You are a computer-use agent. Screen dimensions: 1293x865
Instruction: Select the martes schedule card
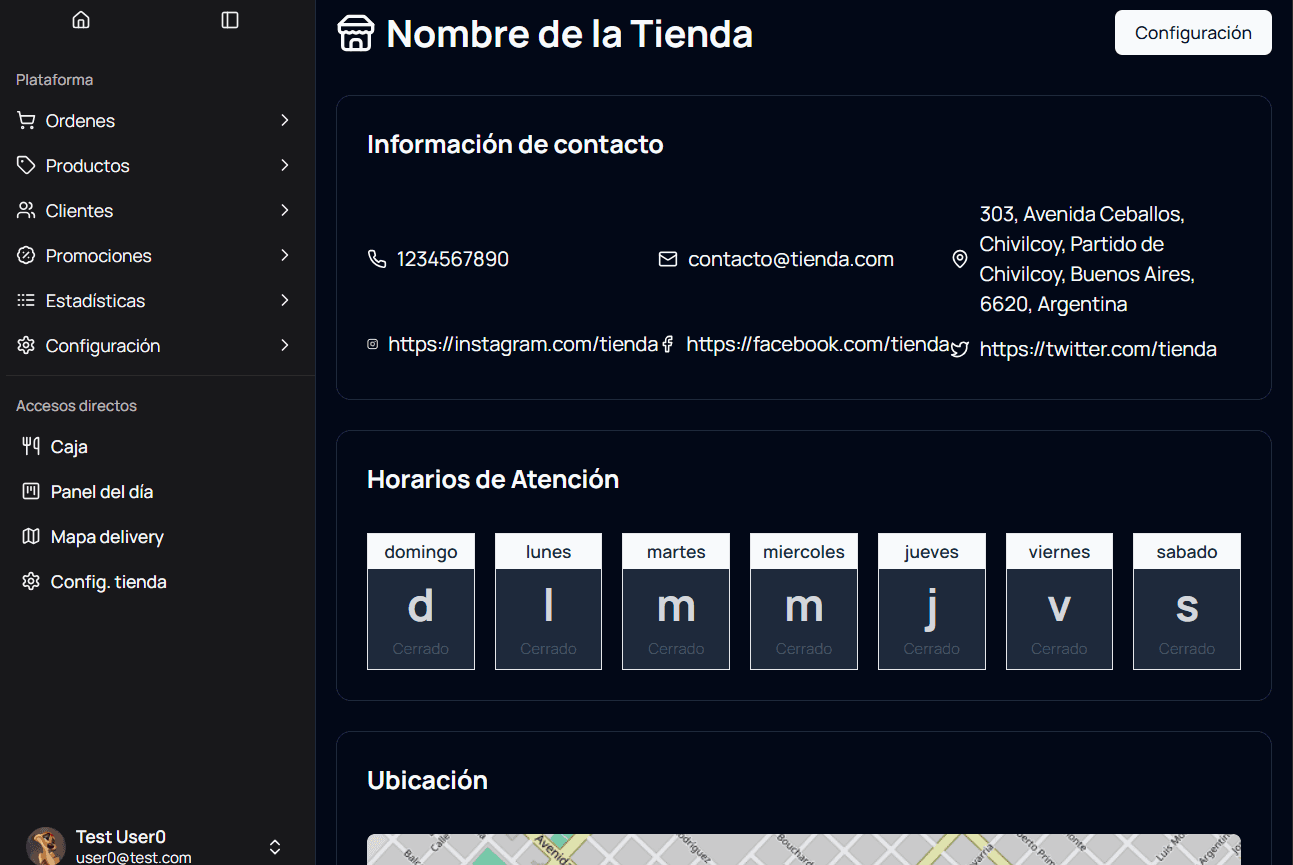point(676,601)
